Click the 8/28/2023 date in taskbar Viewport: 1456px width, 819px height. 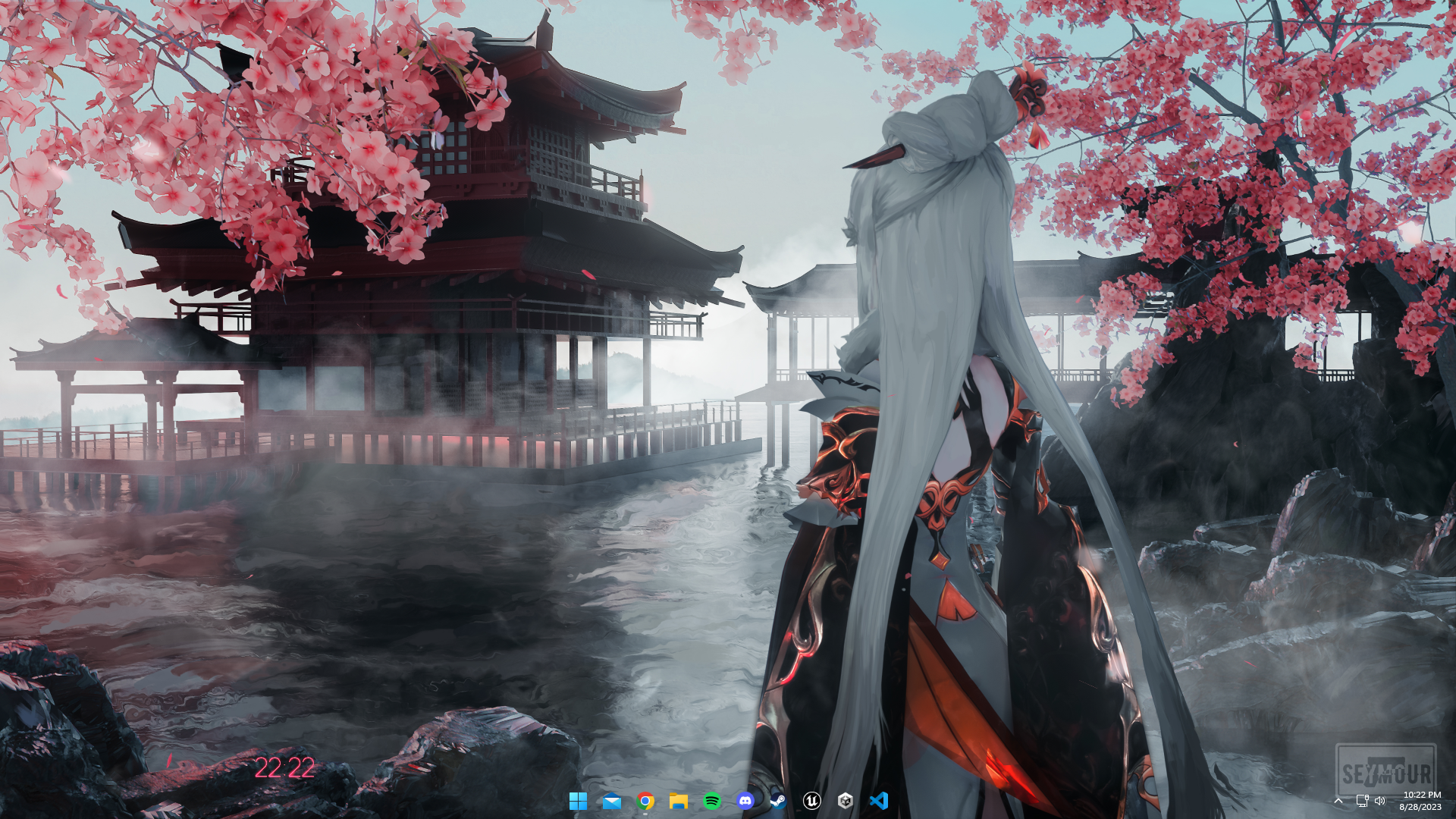pyautogui.click(x=1420, y=808)
